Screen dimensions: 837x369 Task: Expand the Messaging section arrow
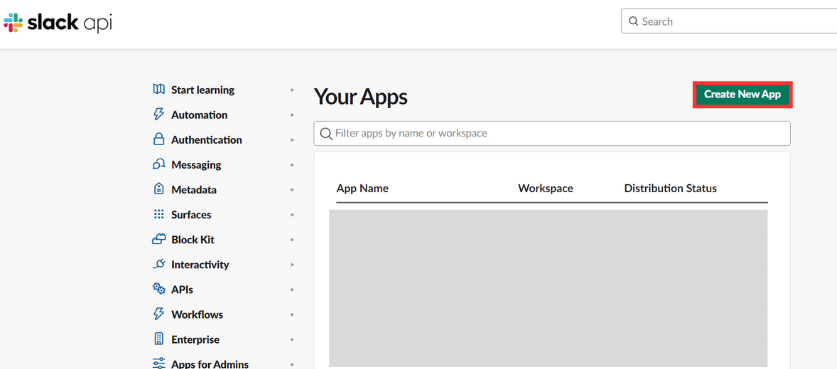[292, 165]
